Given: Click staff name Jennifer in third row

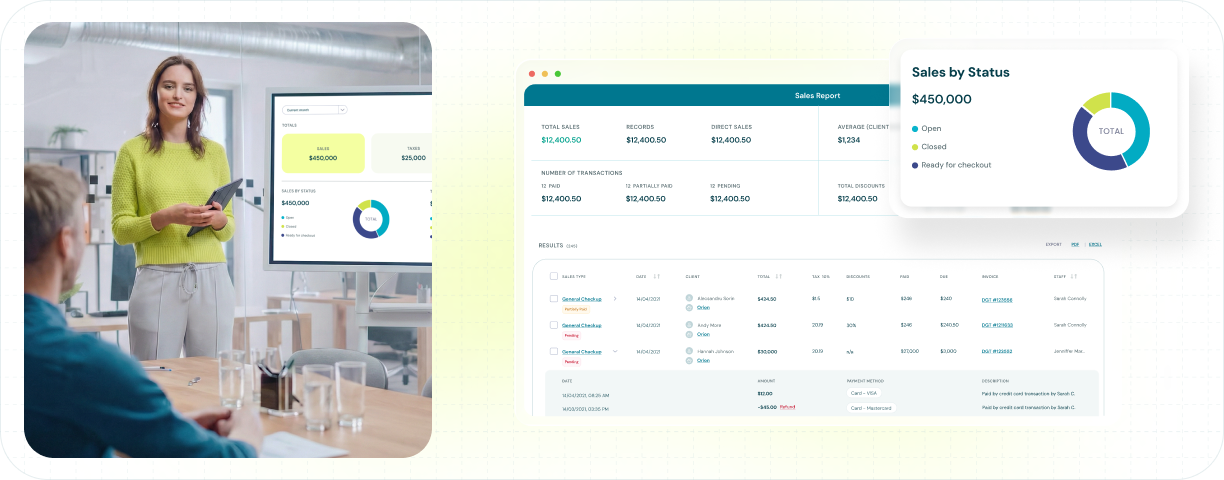Looking at the screenshot, I should click(1070, 351).
